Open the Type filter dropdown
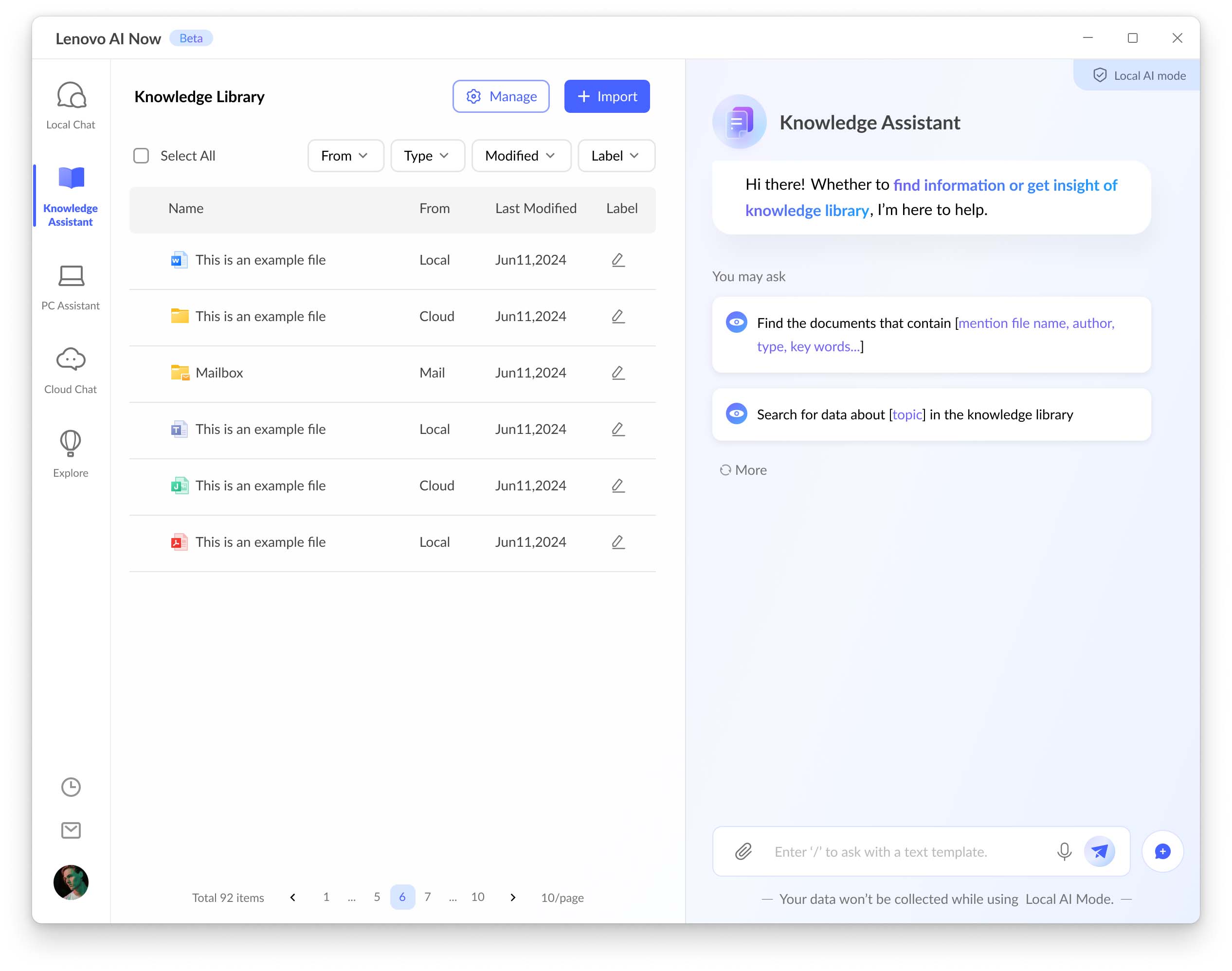 coord(427,156)
